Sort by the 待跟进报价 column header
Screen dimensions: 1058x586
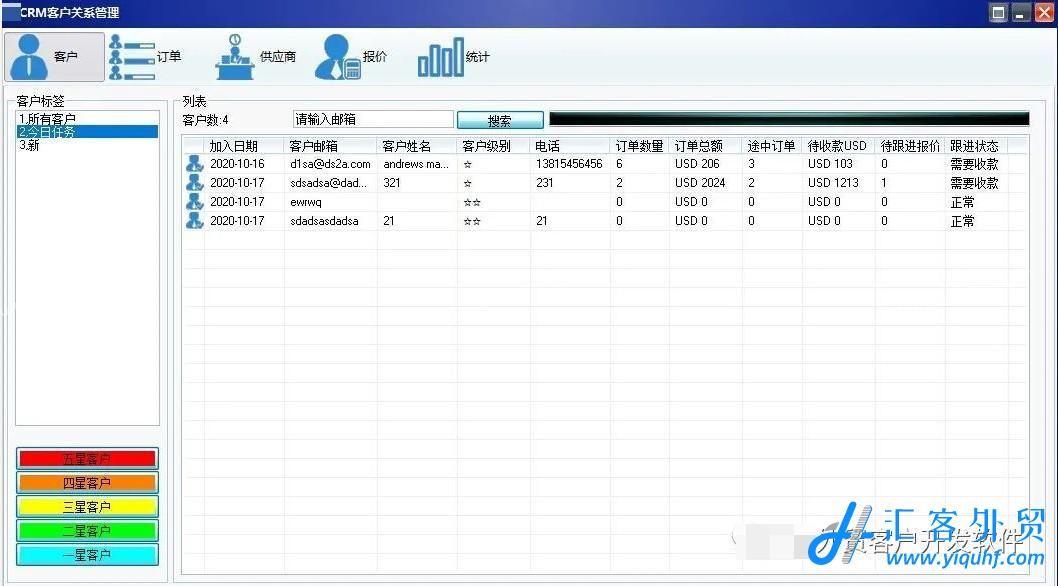pos(910,146)
